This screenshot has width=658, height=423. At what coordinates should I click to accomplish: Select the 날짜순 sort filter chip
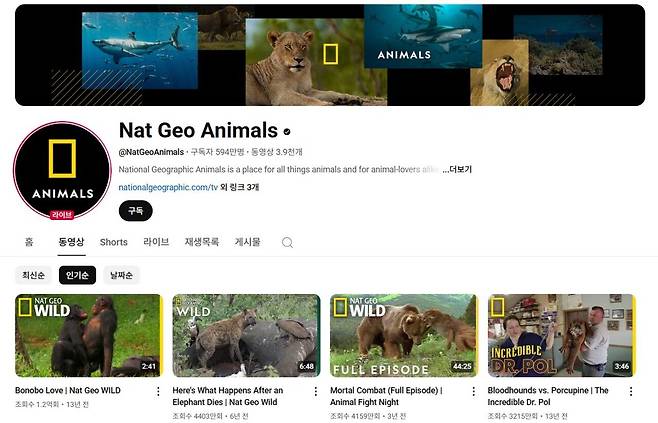tap(121, 275)
